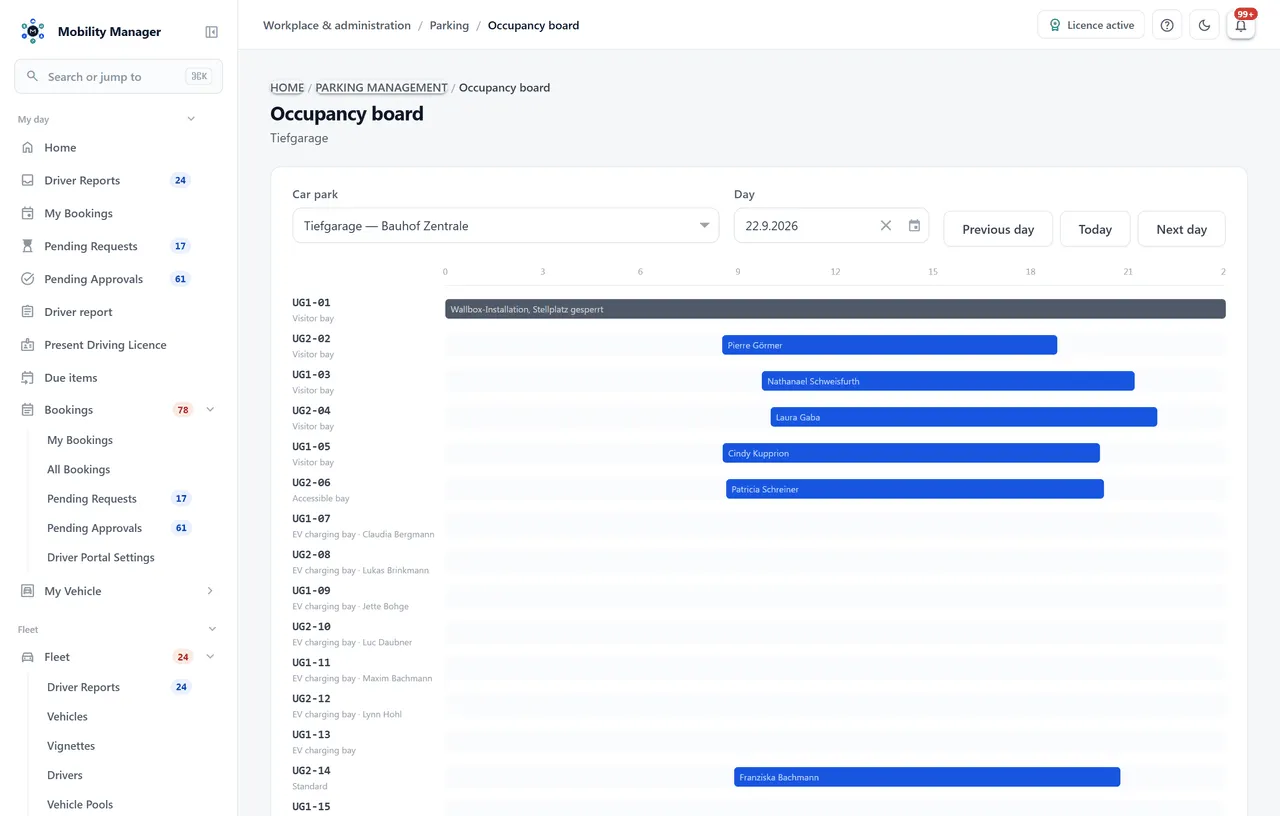Click the Search or jump to field
This screenshot has height=816, width=1280.
(118, 77)
